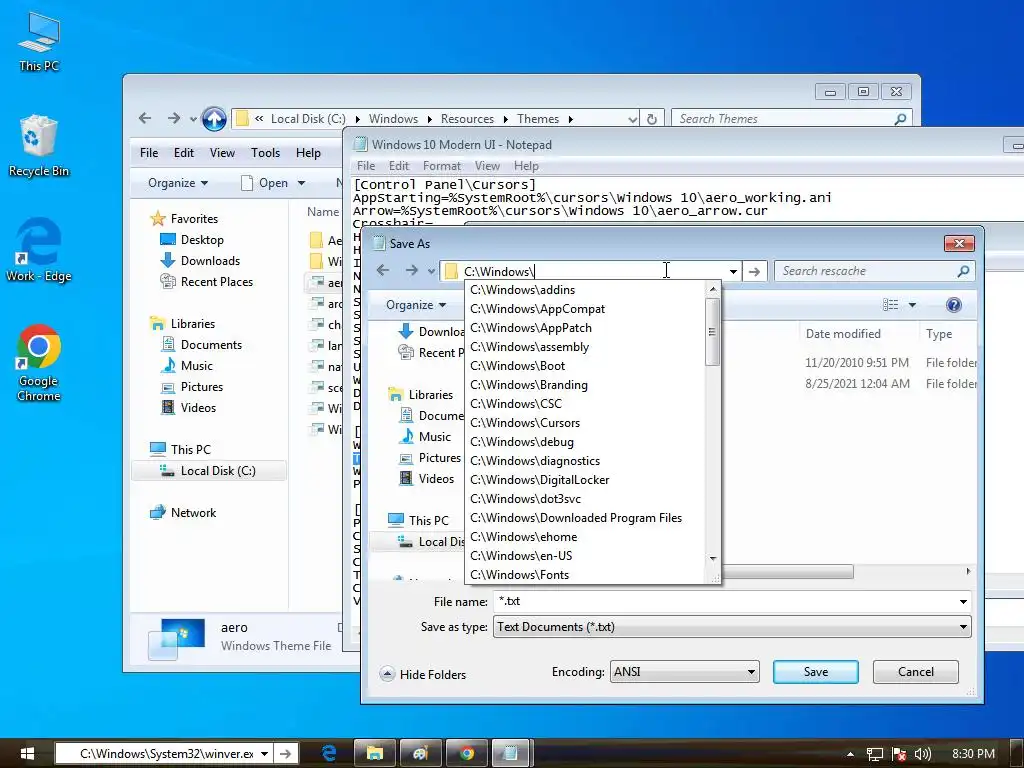Select Music in Save As Libraries

pyautogui.click(x=425, y=436)
